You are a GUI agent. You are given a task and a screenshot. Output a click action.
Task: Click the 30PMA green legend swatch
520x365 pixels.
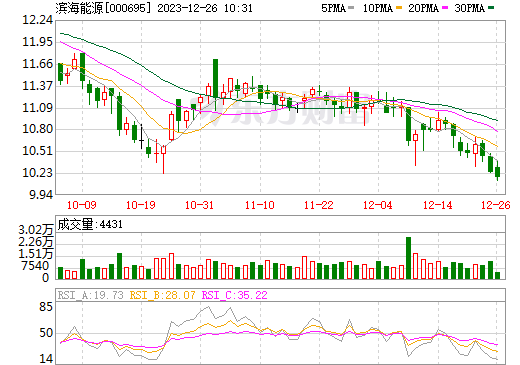click(491, 8)
